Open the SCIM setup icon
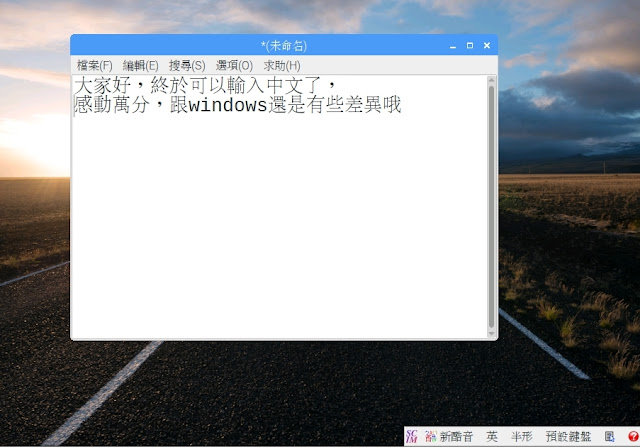640x447 pixels. (x=609, y=437)
